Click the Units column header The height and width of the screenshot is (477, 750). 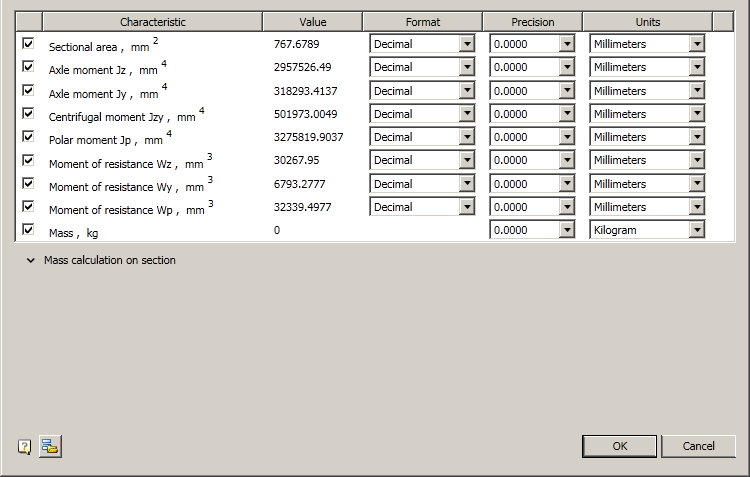point(647,22)
